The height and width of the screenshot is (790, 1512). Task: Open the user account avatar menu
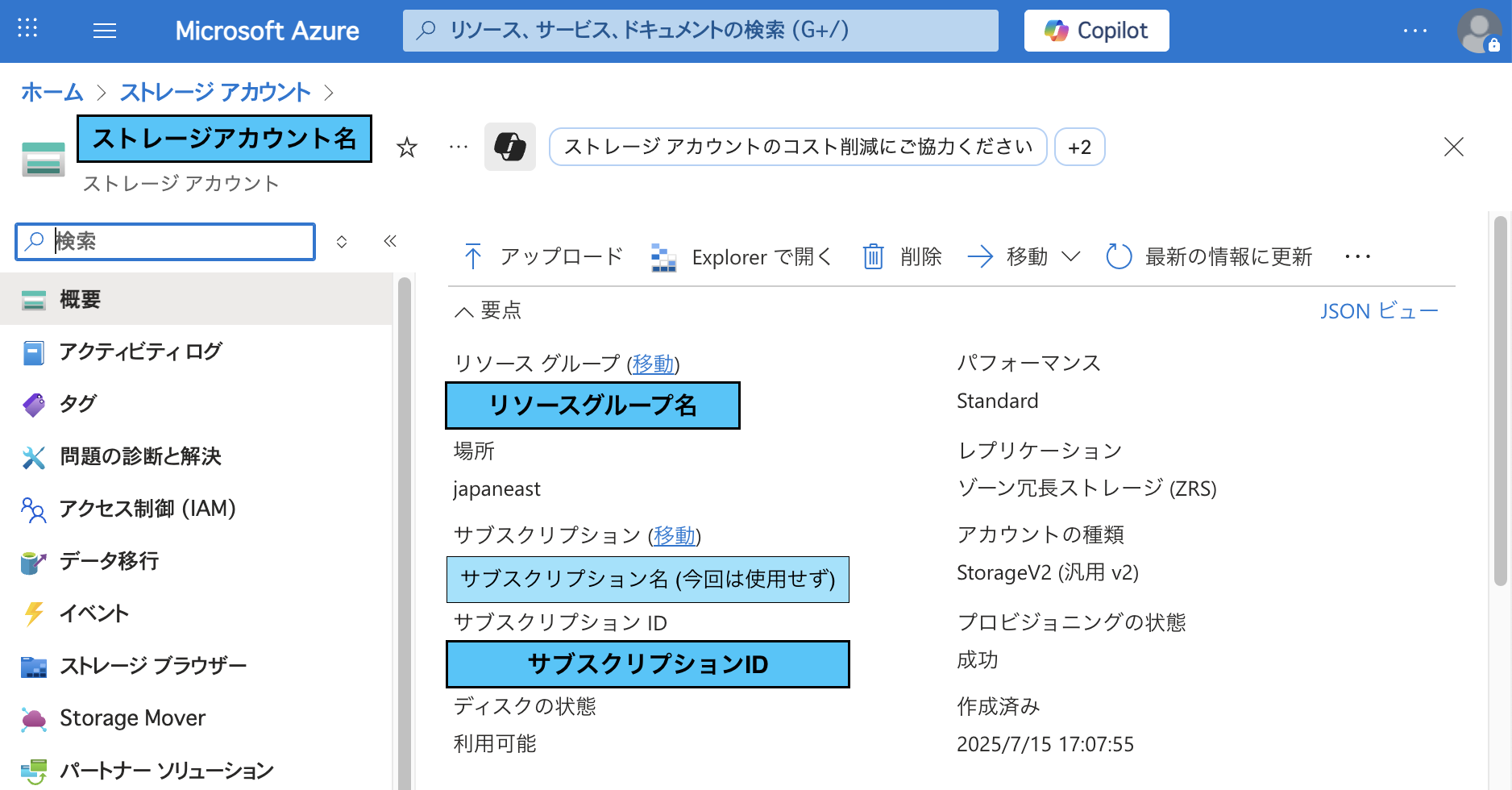[x=1479, y=31]
